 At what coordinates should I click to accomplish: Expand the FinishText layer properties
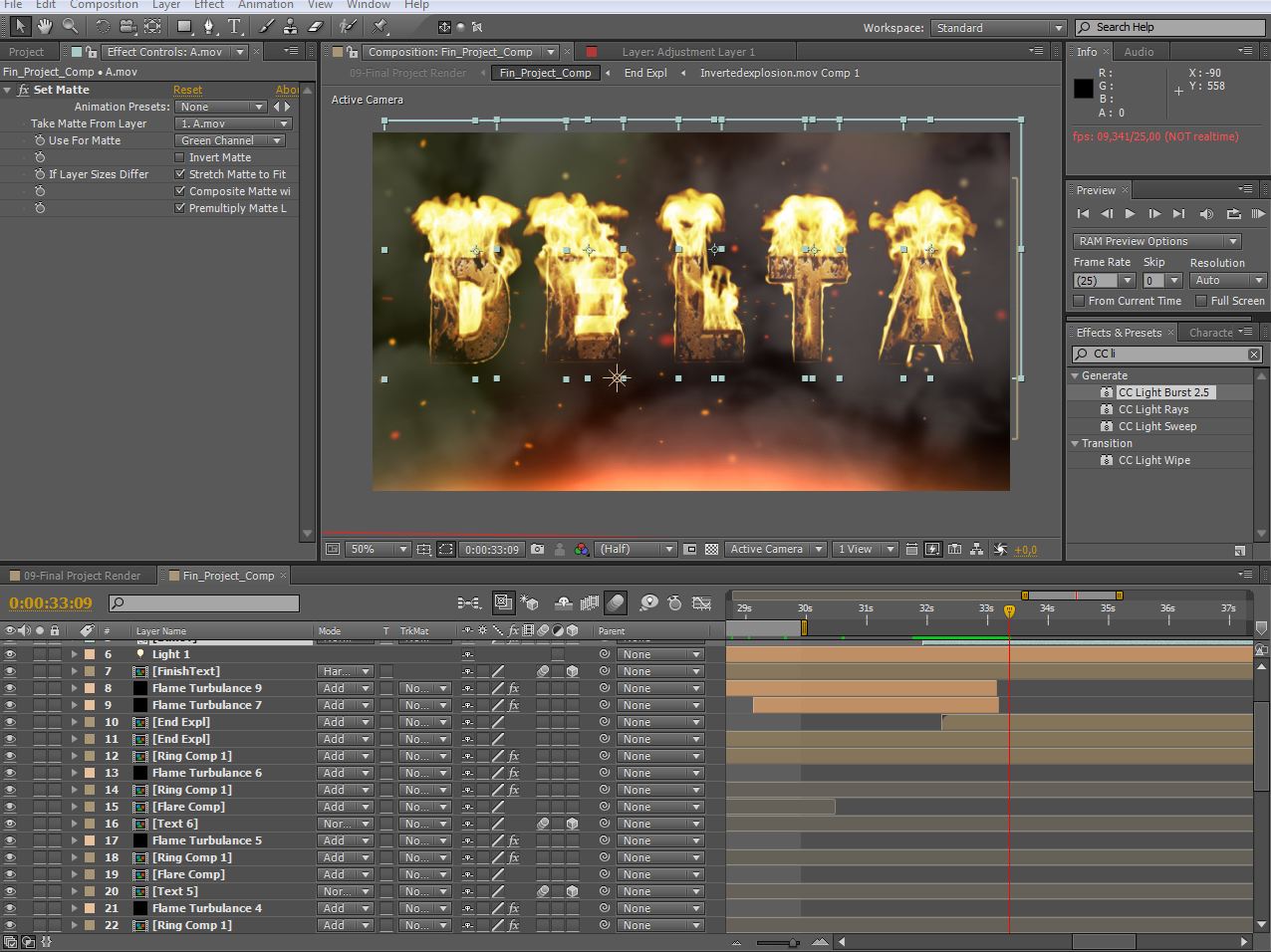pos(74,671)
